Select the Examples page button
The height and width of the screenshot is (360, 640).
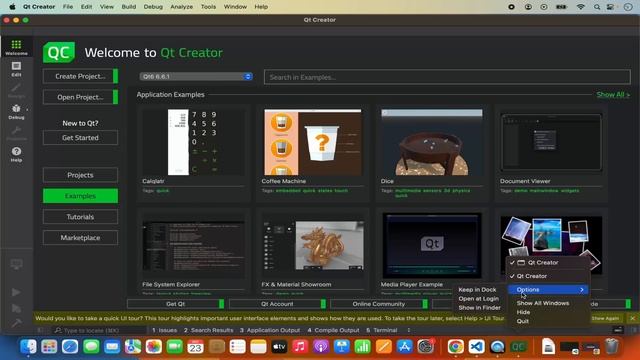[80, 196]
